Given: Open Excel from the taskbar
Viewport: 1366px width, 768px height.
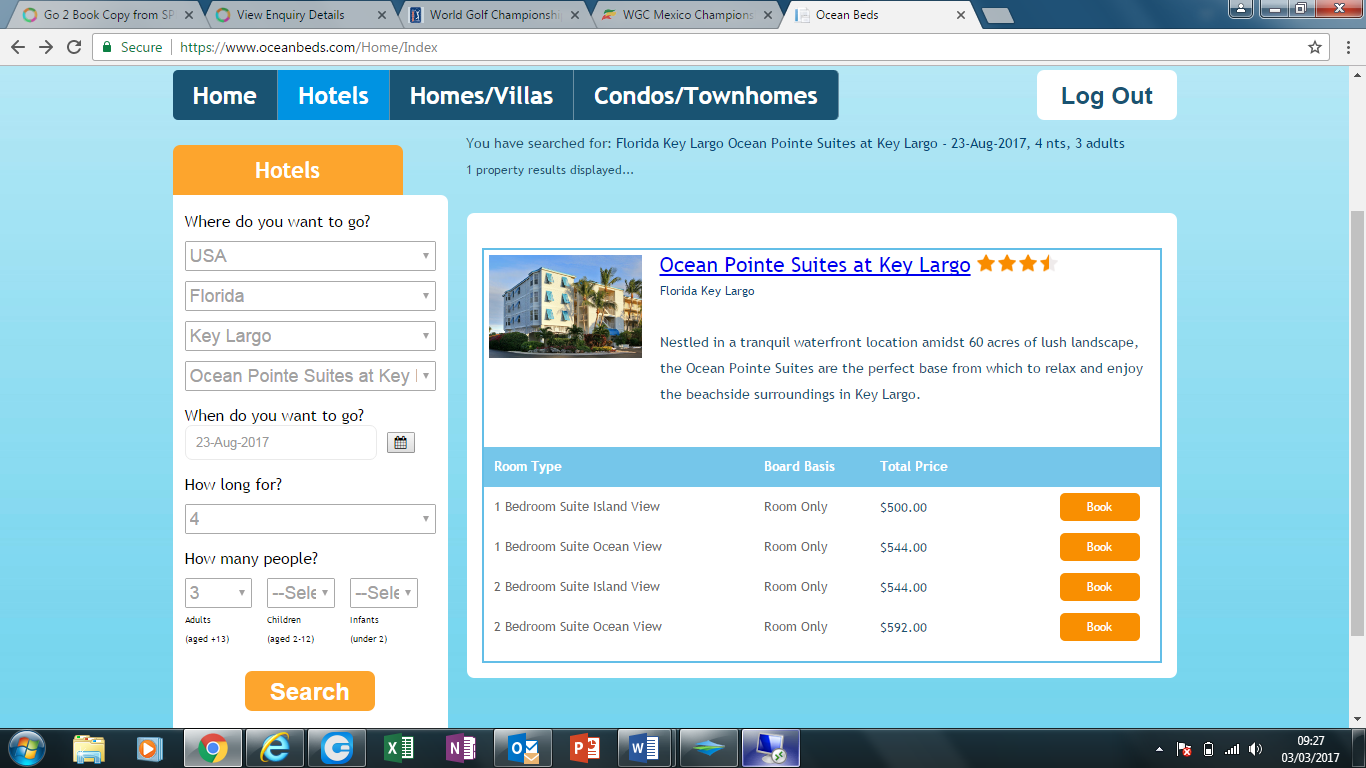Looking at the screenshot, I should coord(399,748).
